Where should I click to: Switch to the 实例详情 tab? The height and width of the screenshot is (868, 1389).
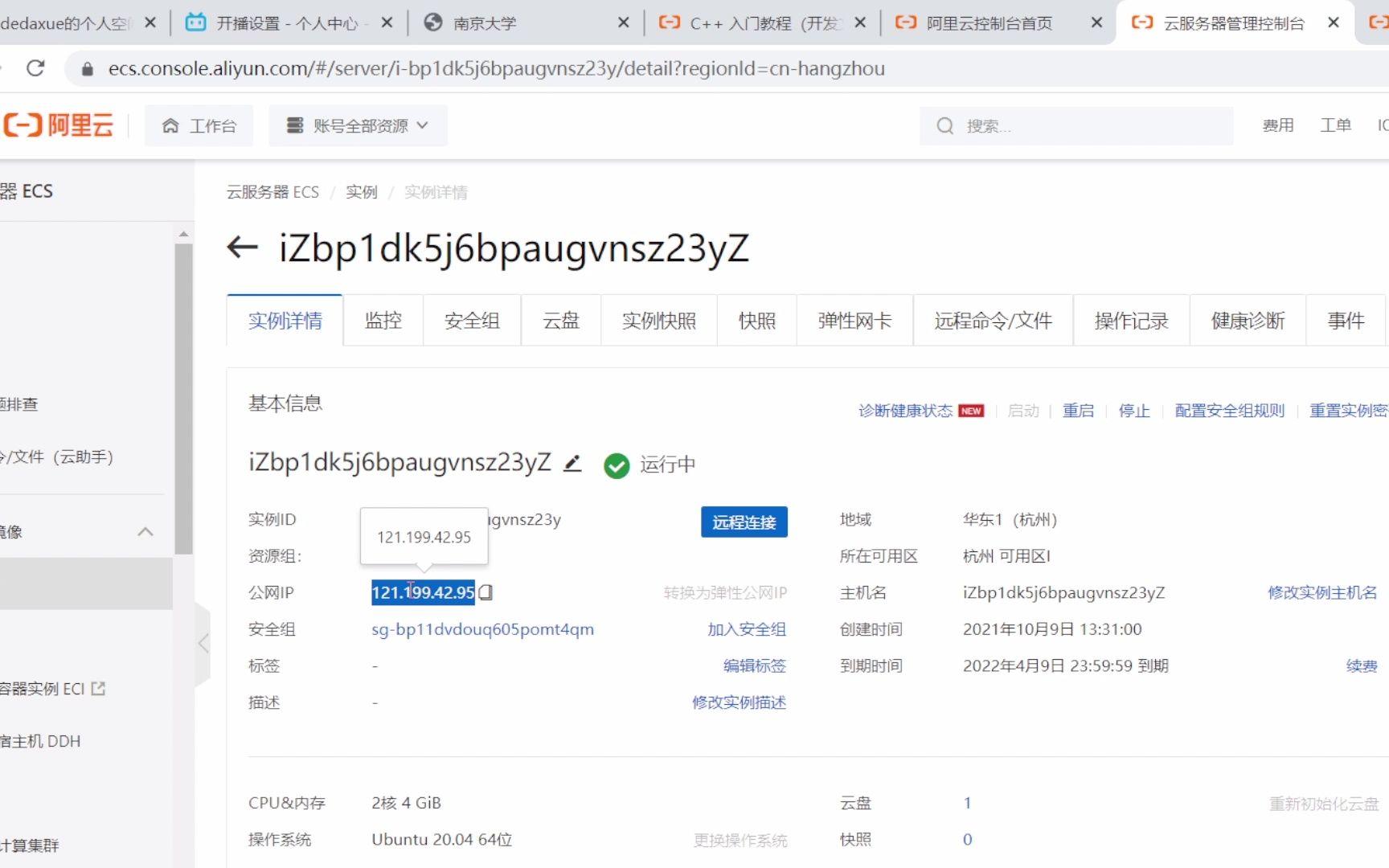(x=285, y=321)
